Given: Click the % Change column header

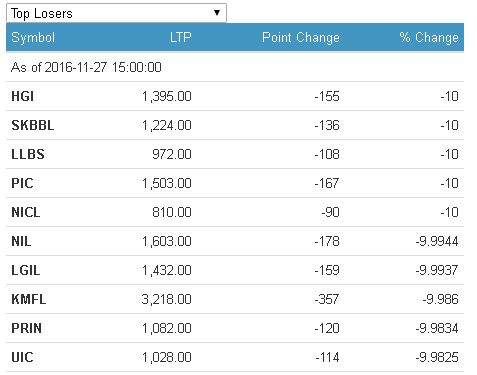Looking at the screenshot, I should pyautogui.click(x=429, y=38).
